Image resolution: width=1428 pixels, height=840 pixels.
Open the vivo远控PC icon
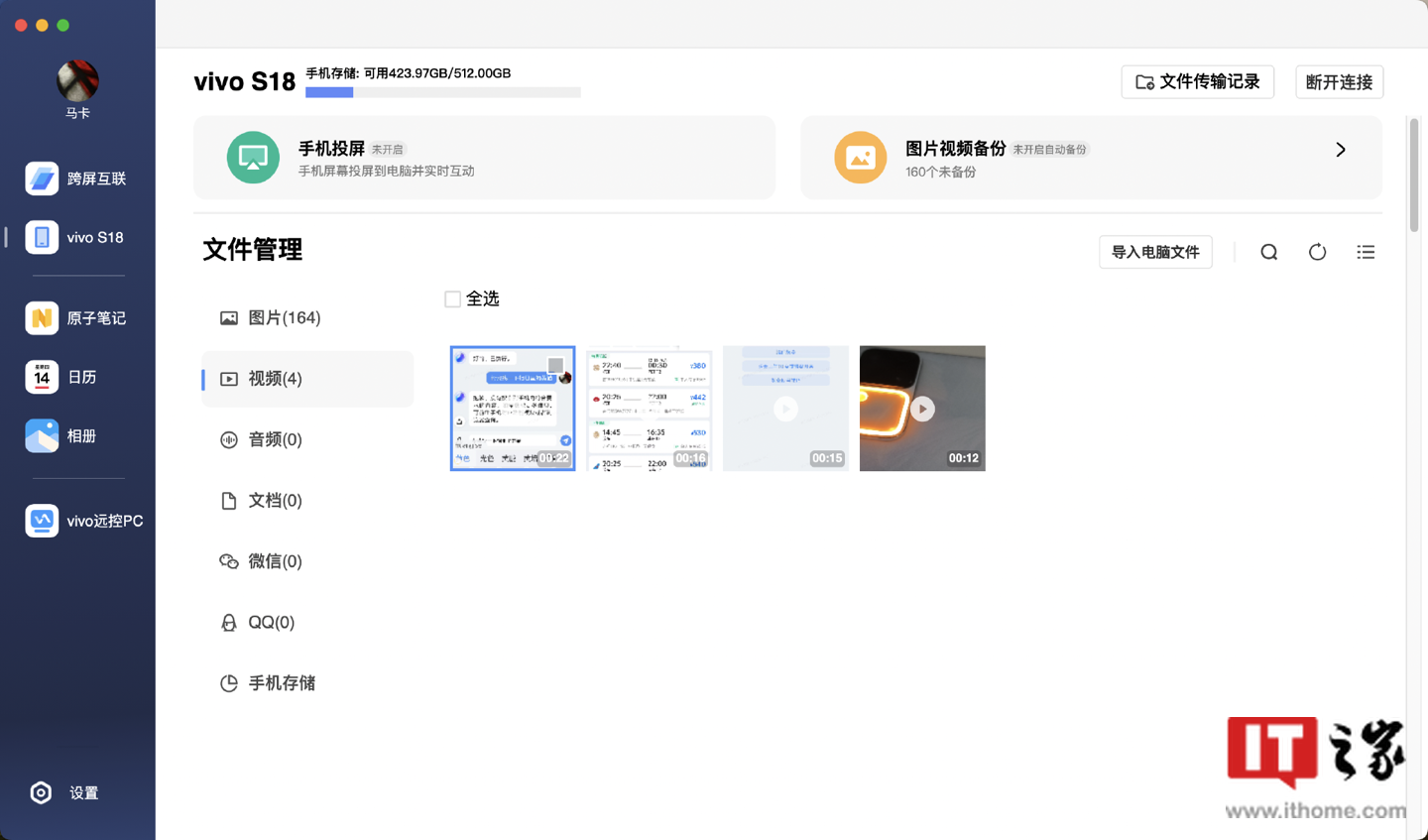[42, 521]
